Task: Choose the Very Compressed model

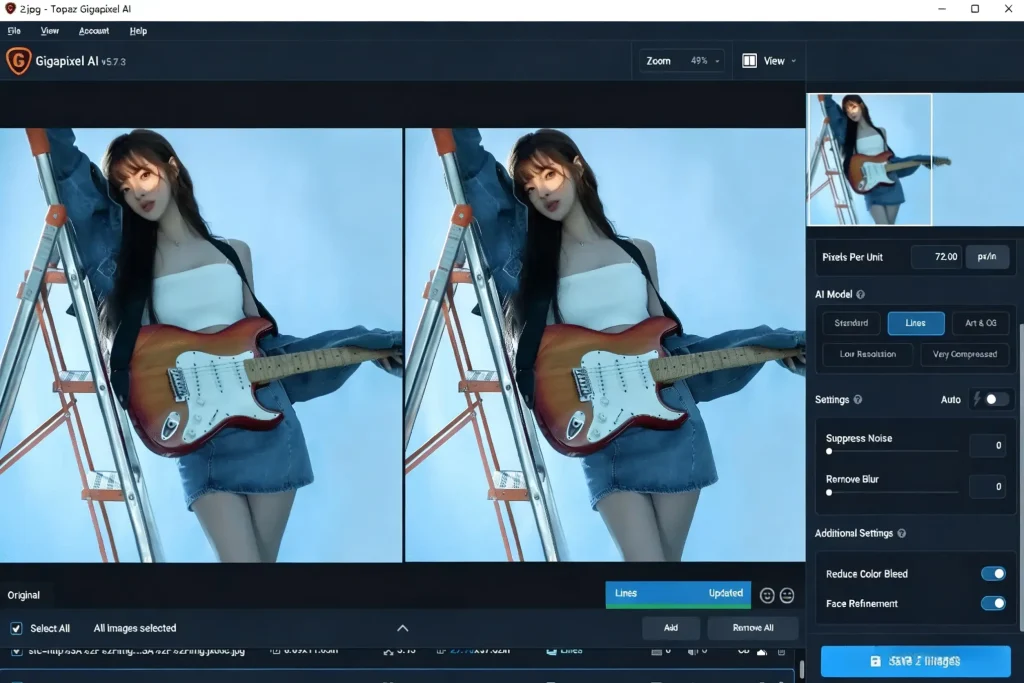Action: pos(965,355)
